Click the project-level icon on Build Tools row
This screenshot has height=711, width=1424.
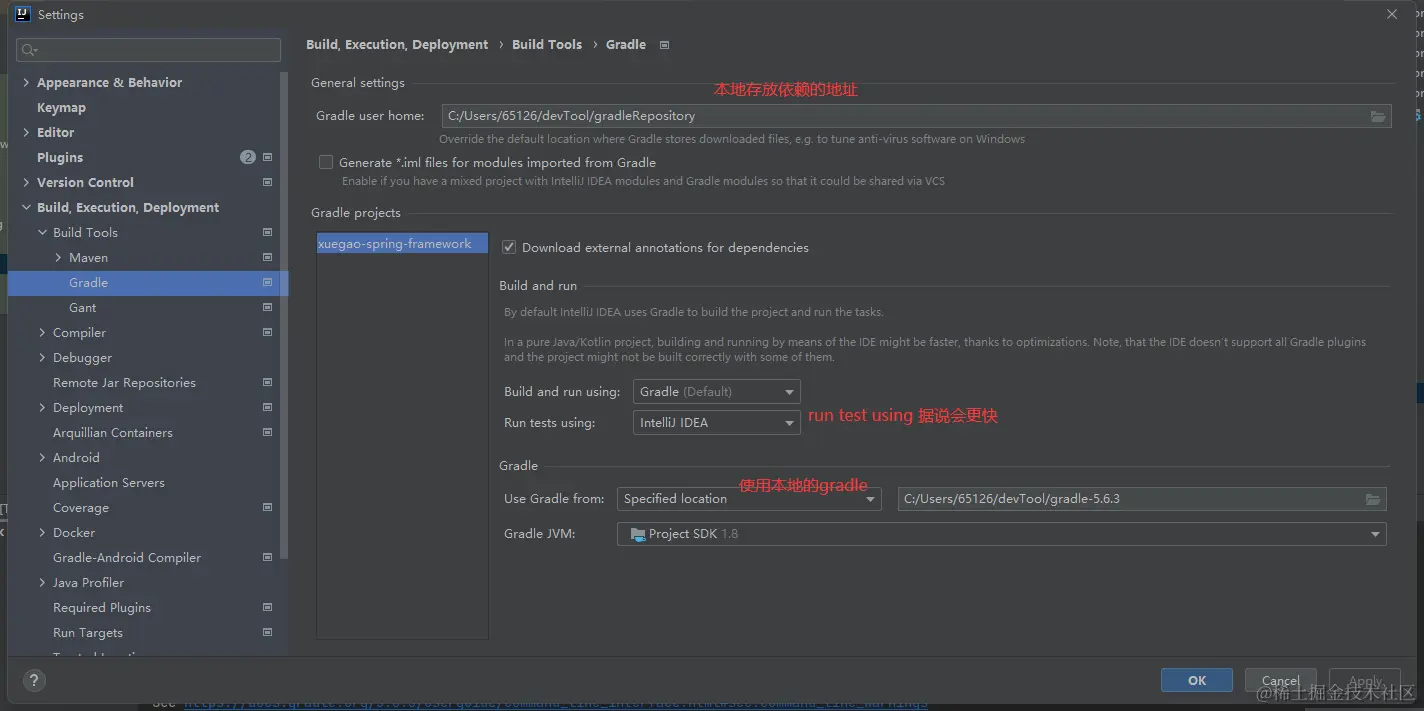click(x=267, y=232)
